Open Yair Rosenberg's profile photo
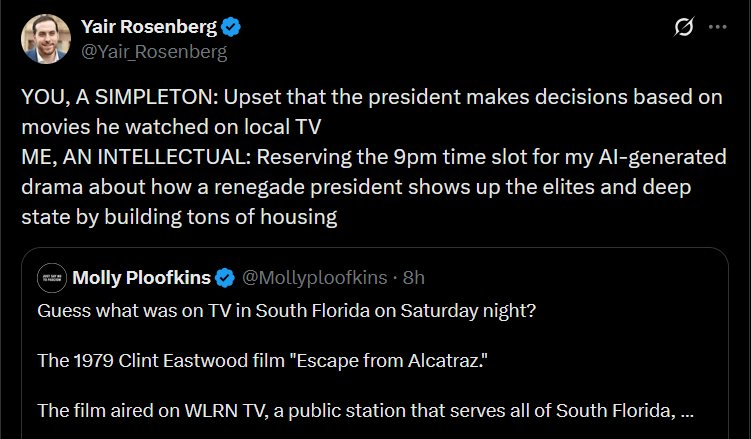Viewport: 751px width, 439px height. 46,39
